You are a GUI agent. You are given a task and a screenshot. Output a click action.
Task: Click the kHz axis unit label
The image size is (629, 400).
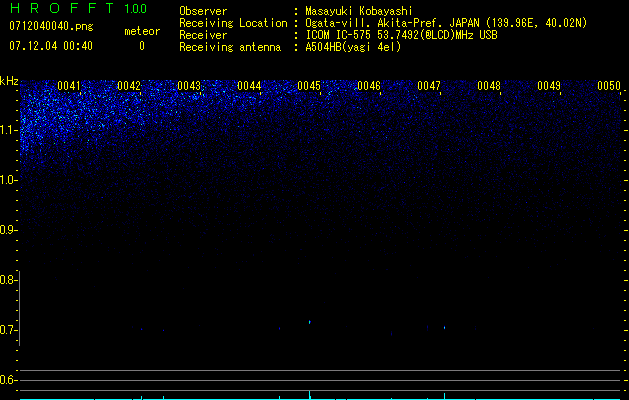tap(9, 81)
